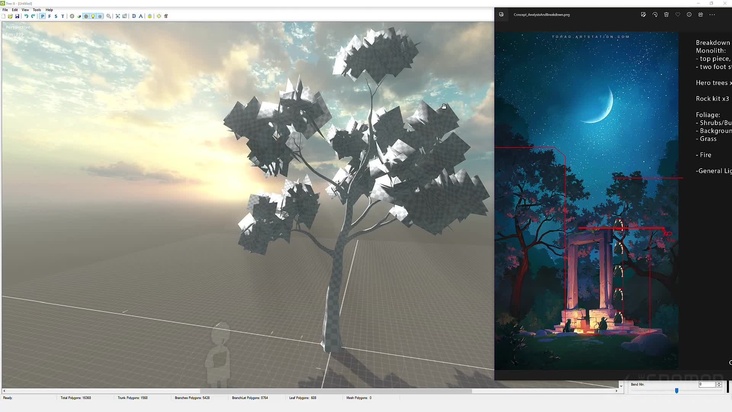Click the 'Monolith:' text in the image

pyautogui.click(x=711, y=50)
